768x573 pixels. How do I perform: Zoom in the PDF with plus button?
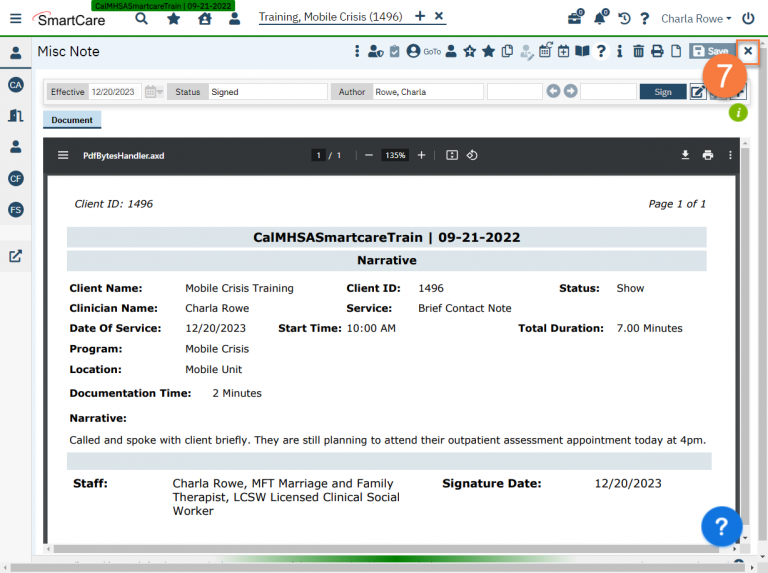(x=421, y=155)
